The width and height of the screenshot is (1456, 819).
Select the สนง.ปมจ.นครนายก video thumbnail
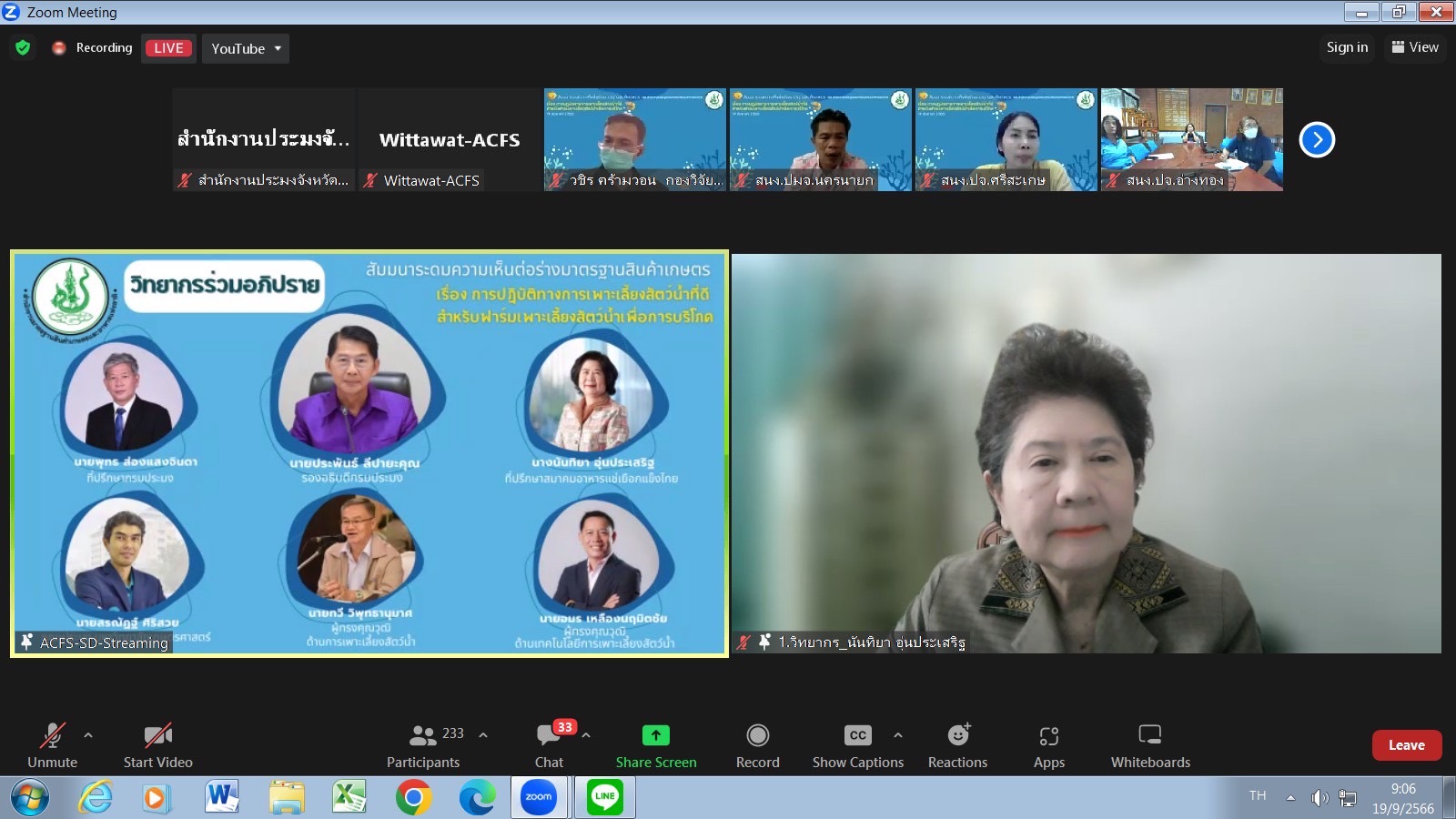[821, 139]
